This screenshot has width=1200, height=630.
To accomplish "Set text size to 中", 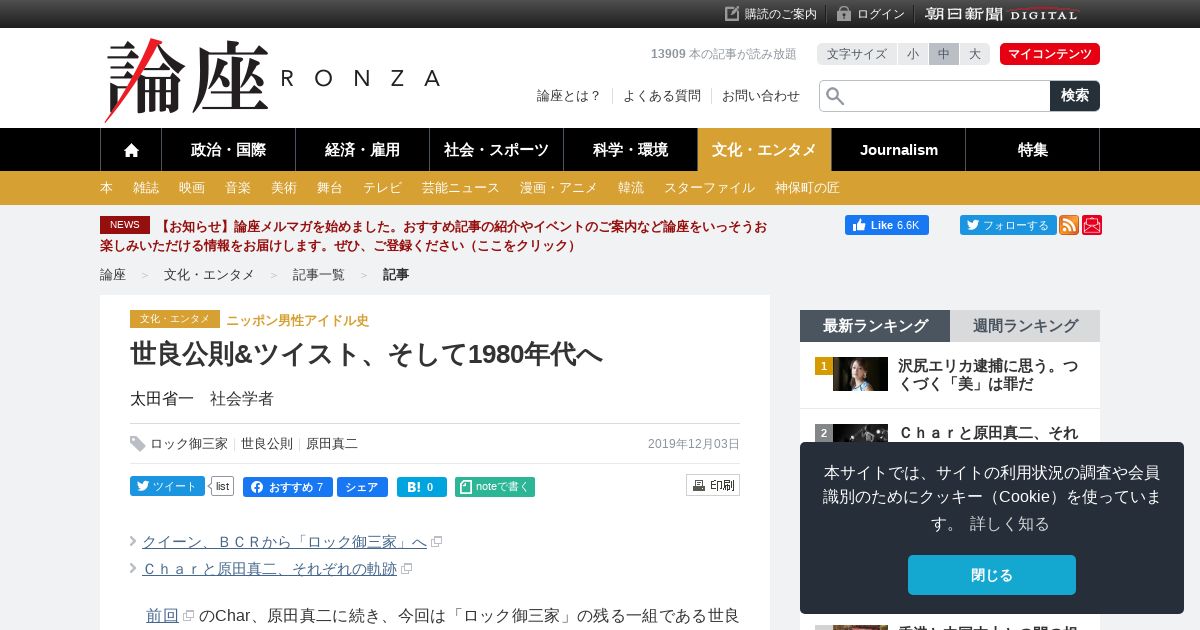I will pyautogui.click(x=944, y=54).
